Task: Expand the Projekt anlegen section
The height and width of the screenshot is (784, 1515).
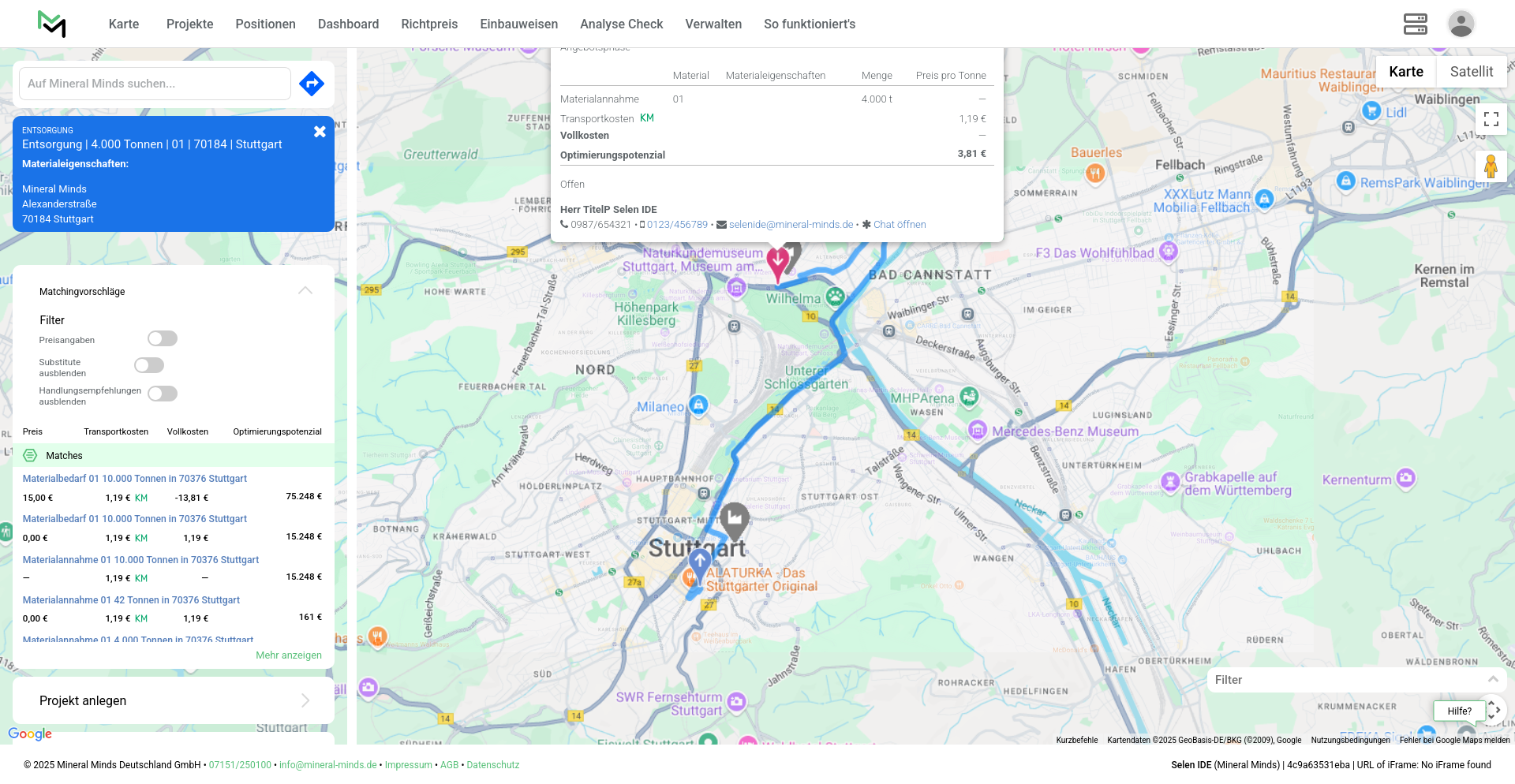Action: 305,700
